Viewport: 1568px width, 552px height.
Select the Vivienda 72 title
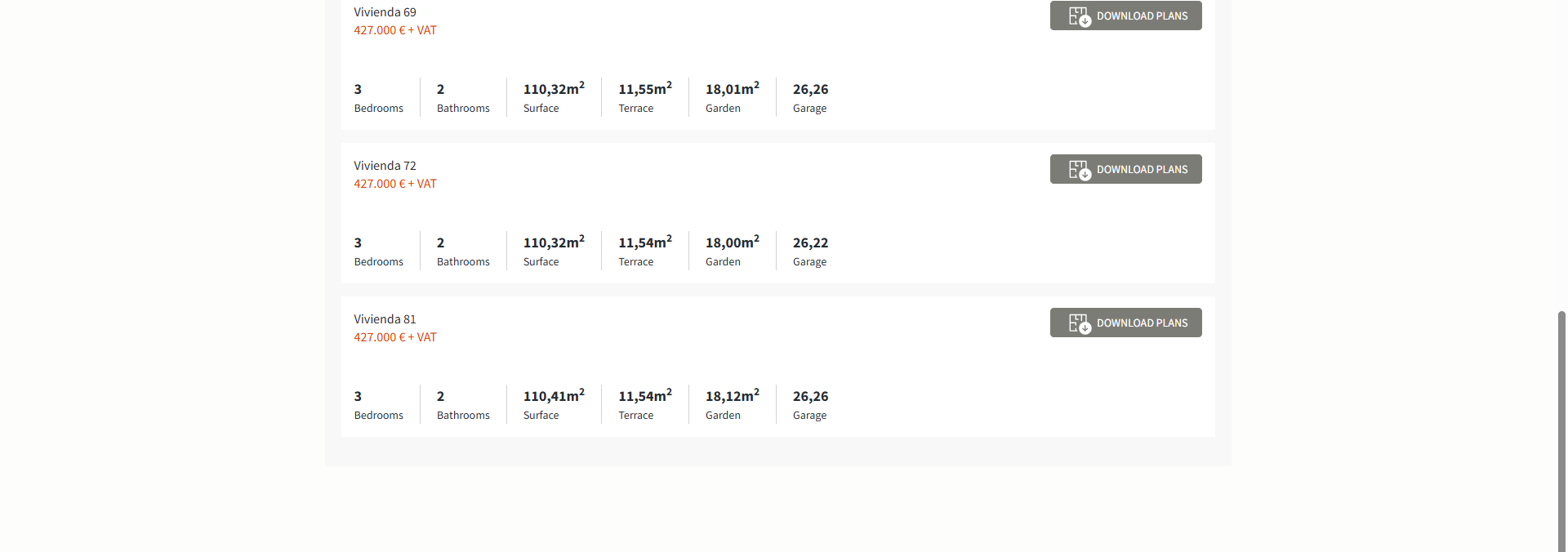click(385, 166)
